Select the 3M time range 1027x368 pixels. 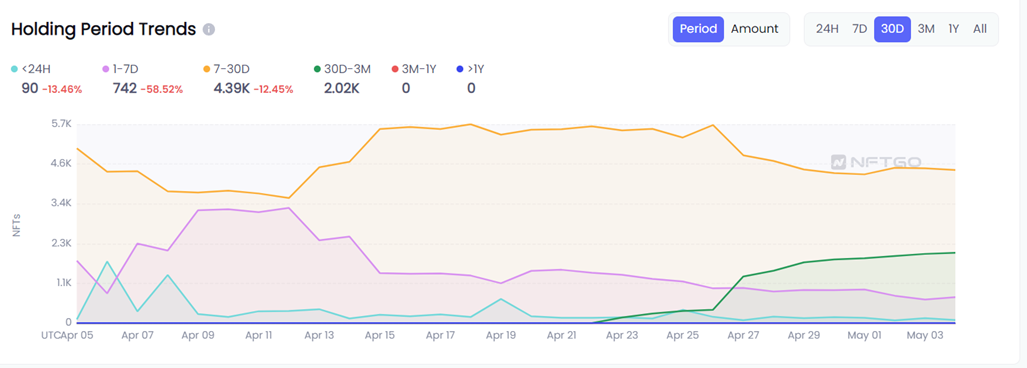925,29
